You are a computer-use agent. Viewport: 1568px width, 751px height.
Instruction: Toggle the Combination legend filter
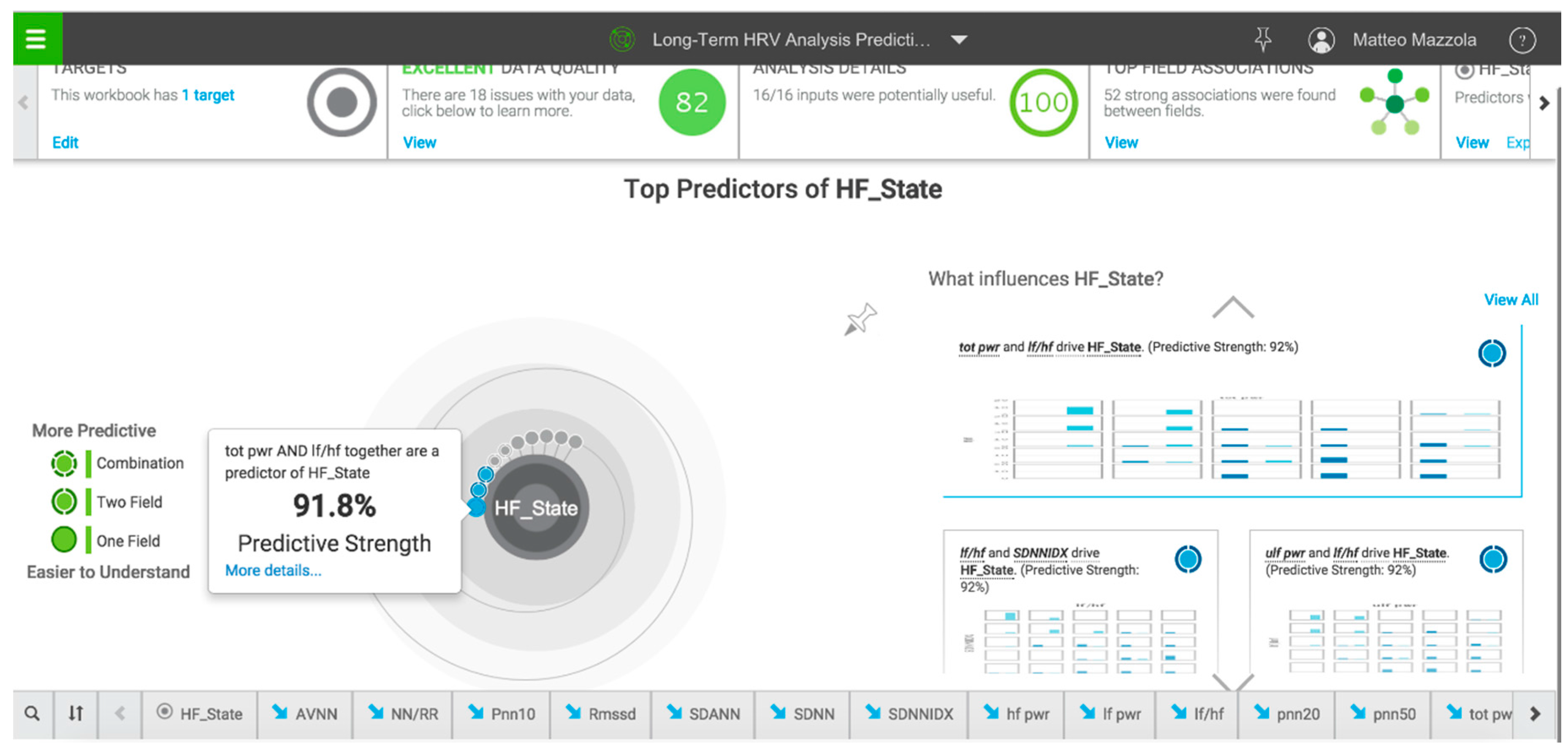pyautogui.click(x=64, y=463)
